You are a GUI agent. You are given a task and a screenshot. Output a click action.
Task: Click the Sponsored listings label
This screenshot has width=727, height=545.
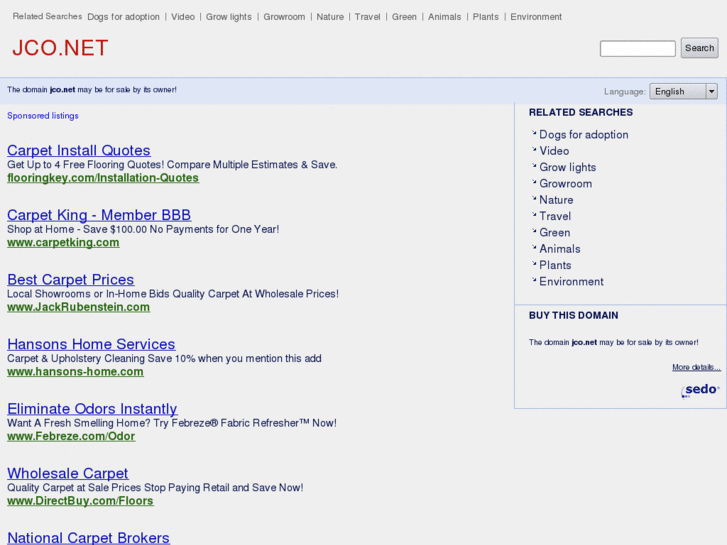point(43,116)
